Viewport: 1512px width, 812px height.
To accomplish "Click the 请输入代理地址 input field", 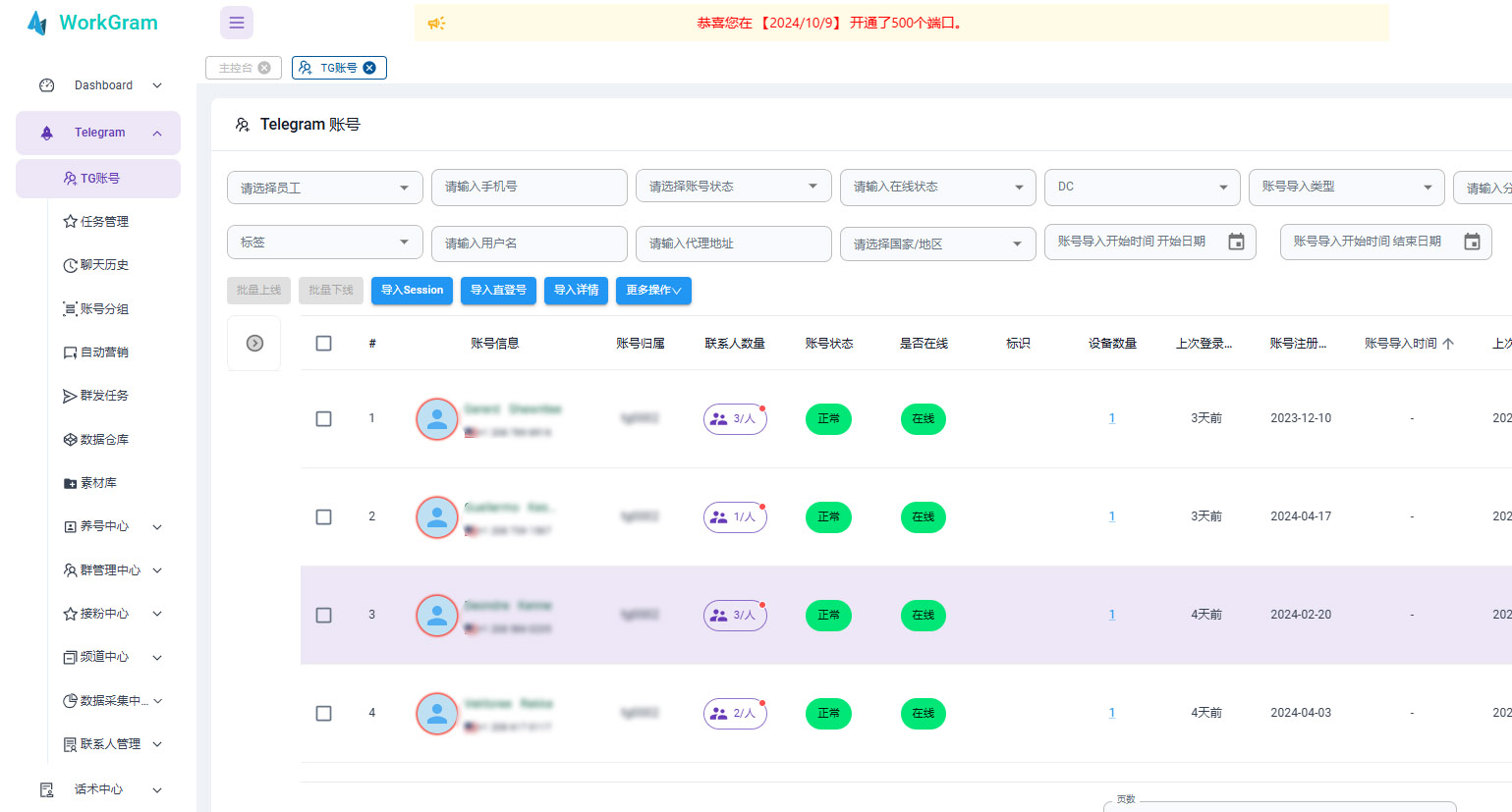I will tap(734, 244).
